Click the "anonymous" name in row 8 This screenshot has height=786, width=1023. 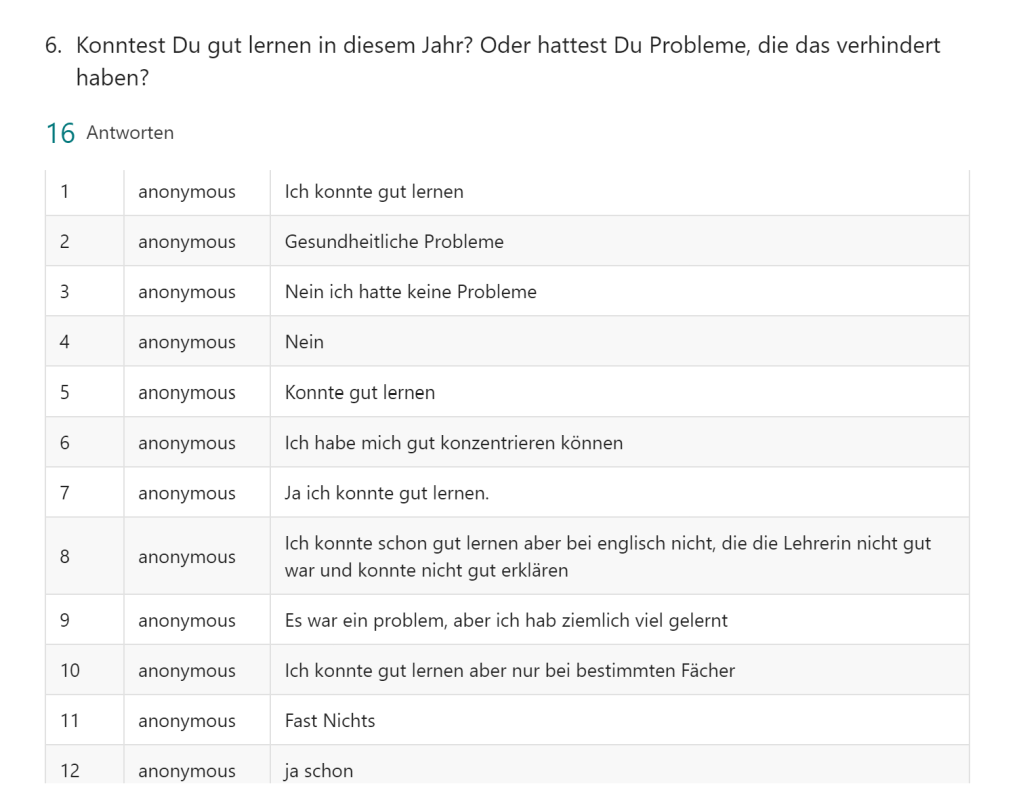187,556
